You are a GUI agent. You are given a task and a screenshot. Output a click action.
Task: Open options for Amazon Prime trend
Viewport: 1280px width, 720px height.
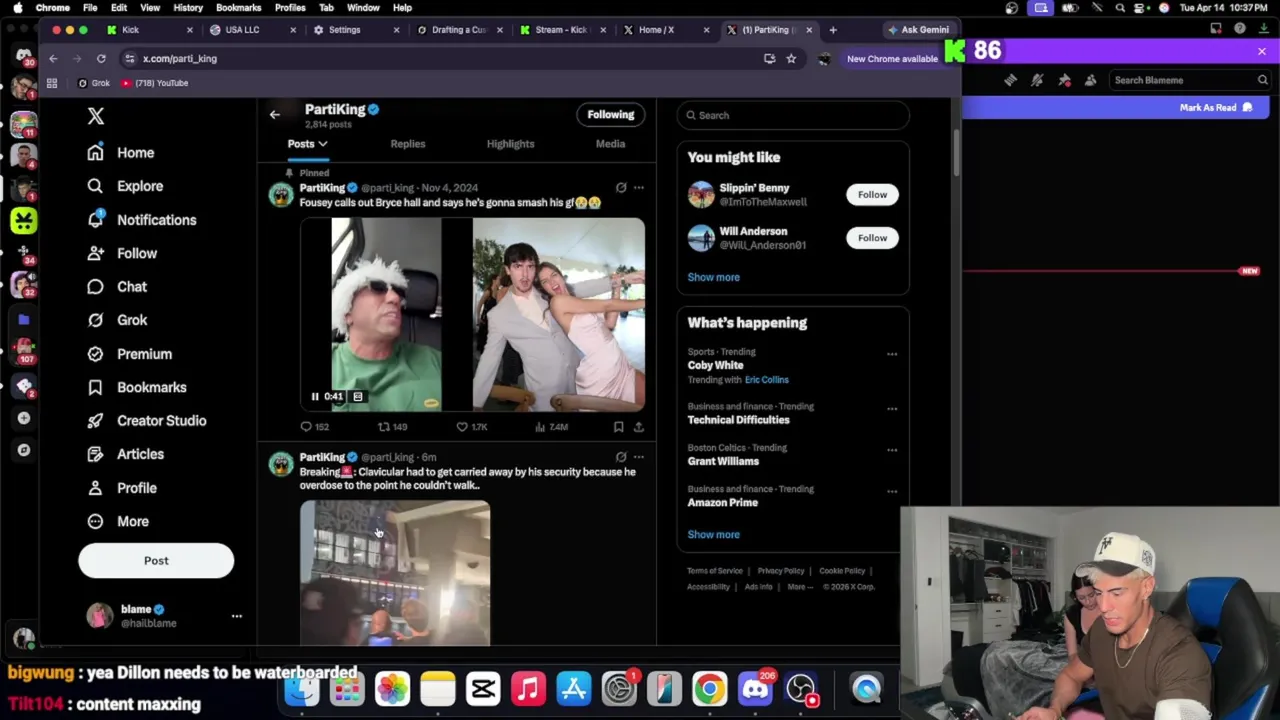click(892, 491)
